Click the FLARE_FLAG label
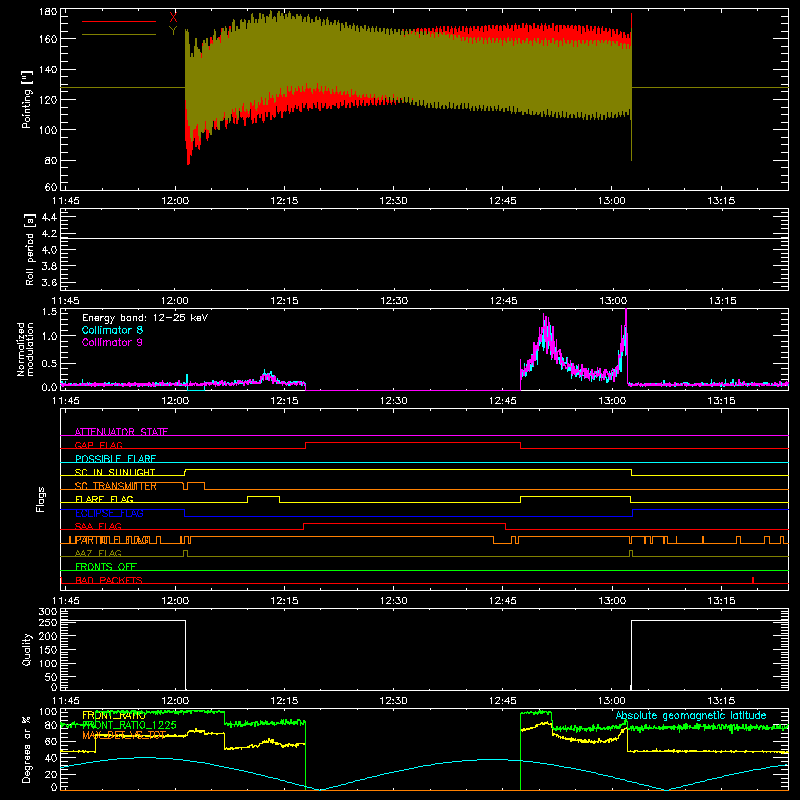The height and width of the screenshot is (800, 800). pyautogui.click(x=104, y=499)
